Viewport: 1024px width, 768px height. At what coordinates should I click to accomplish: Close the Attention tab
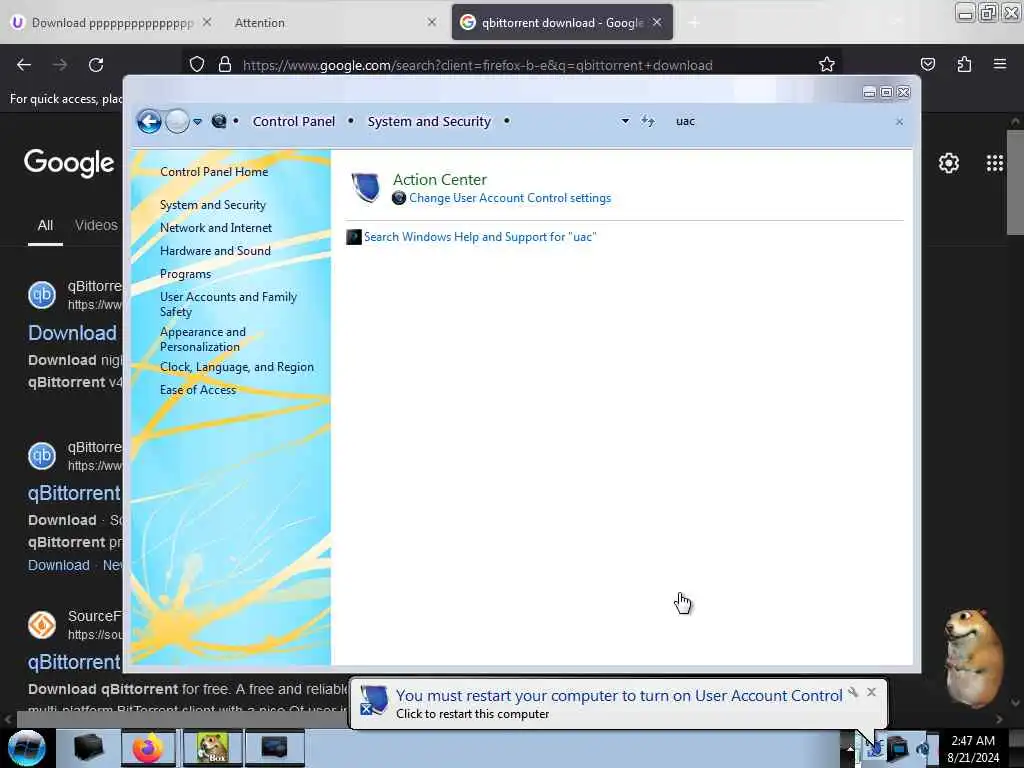[x=432, y=22]
